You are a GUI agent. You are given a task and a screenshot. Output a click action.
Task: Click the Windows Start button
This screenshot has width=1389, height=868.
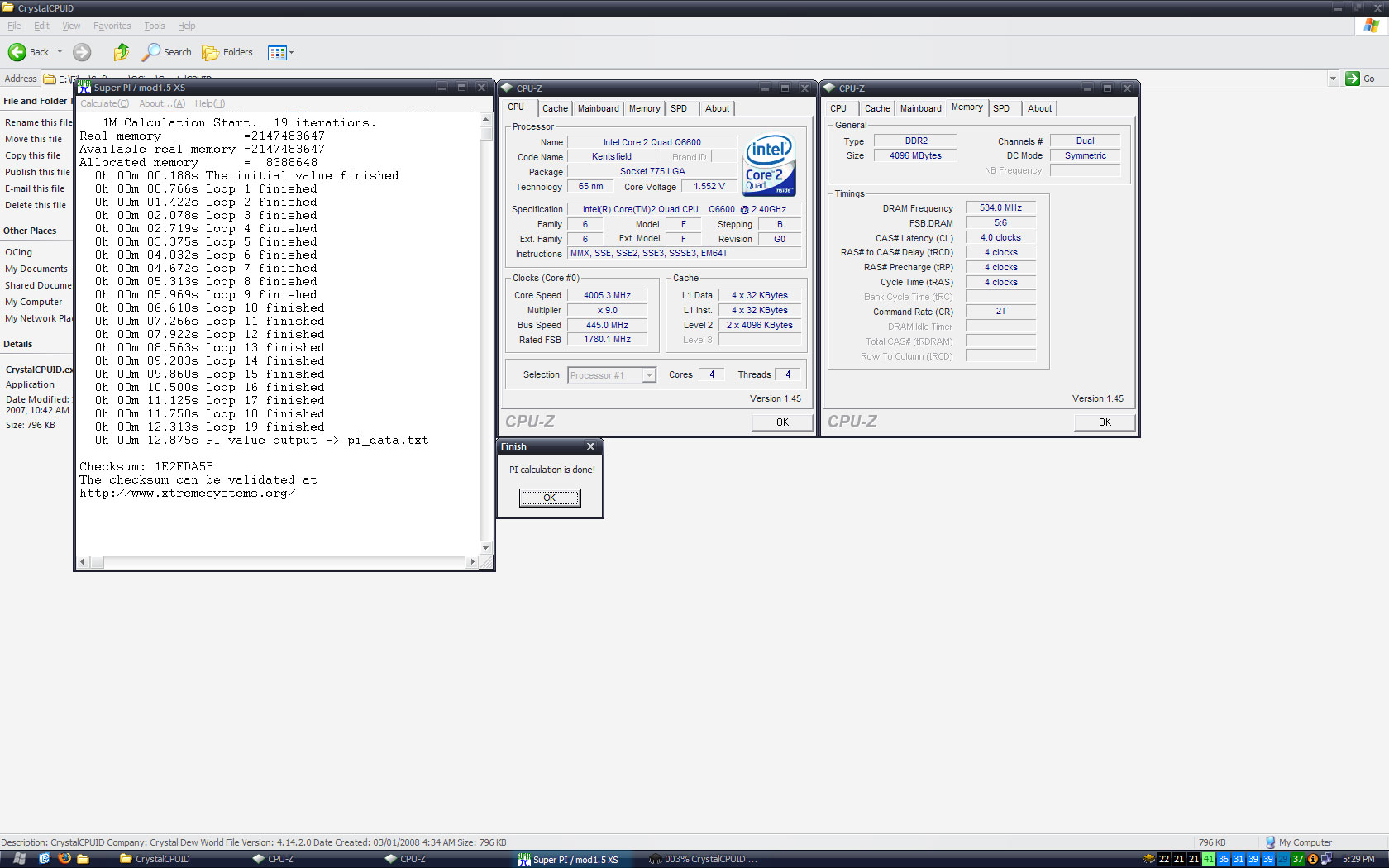[x=20, y=859]
